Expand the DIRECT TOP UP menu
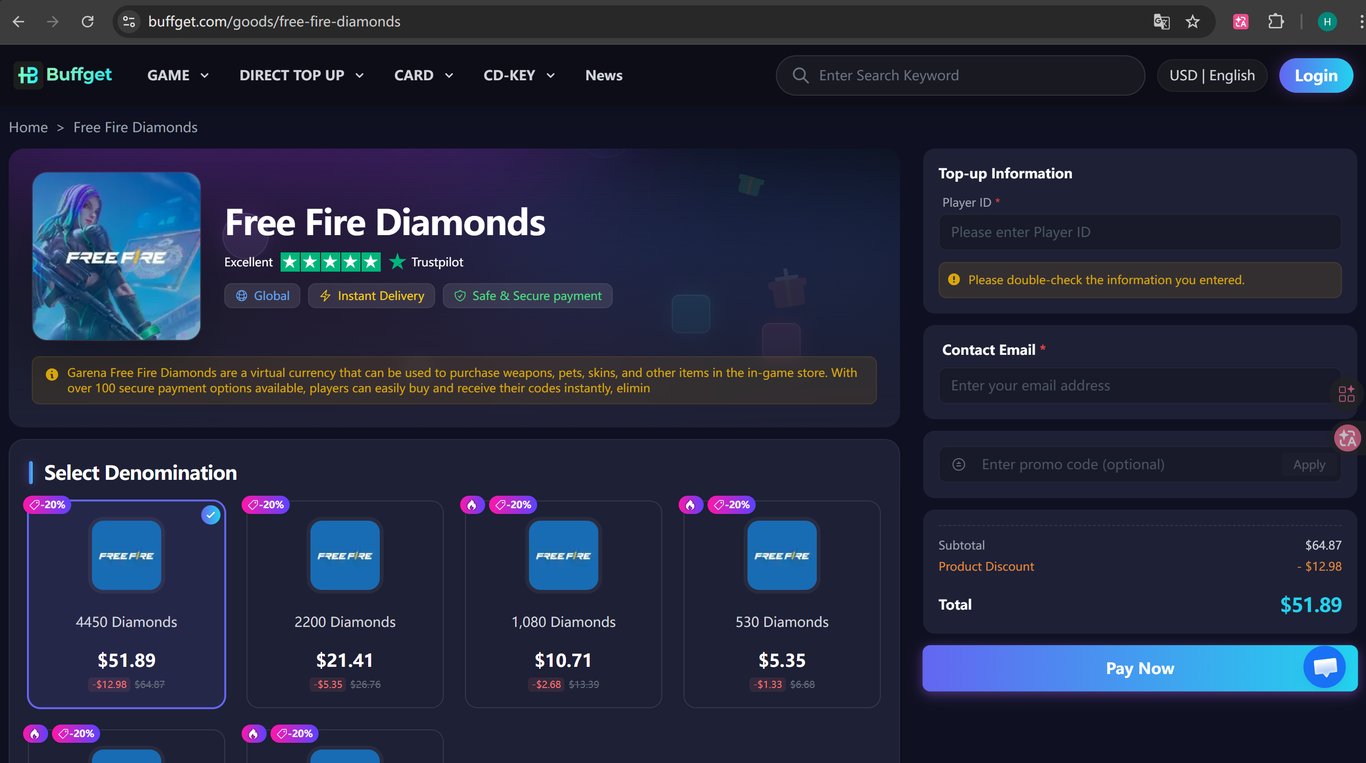 pyautogui.click(x=302, y=75)
